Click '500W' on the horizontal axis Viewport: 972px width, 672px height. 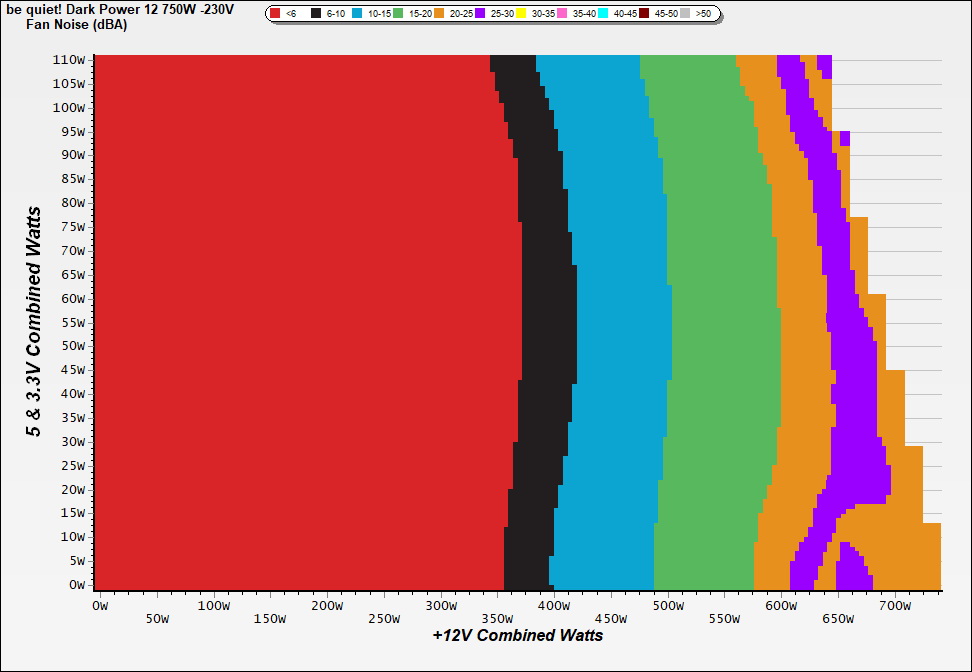667,606
